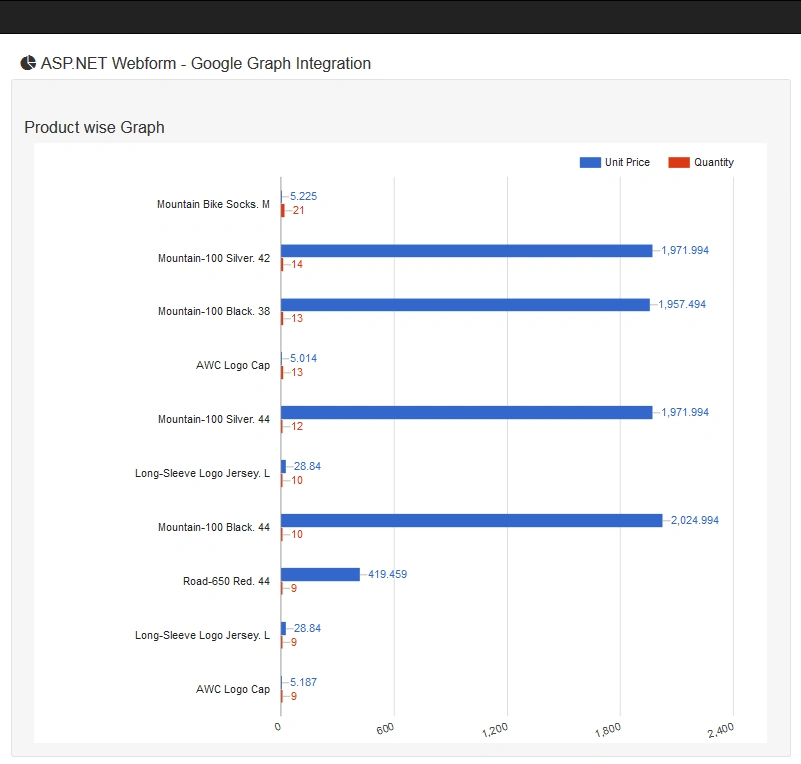
Task: Click the ASP.NET Webform page title text
Action: point(206,63)
